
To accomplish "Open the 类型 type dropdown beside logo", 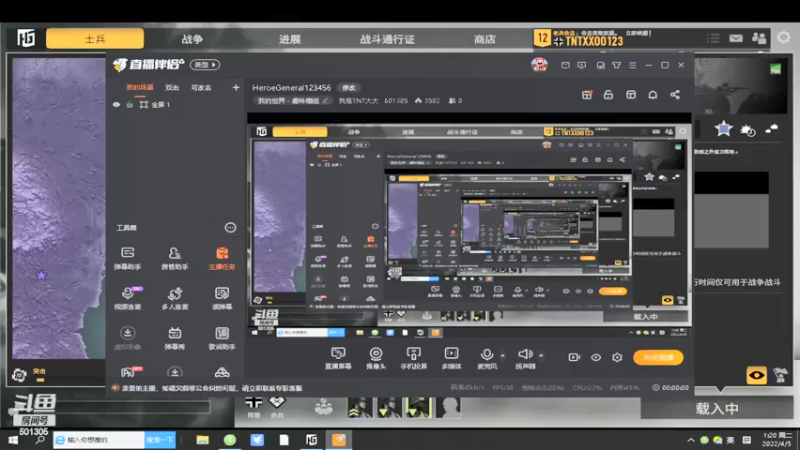I will point(205,65).
